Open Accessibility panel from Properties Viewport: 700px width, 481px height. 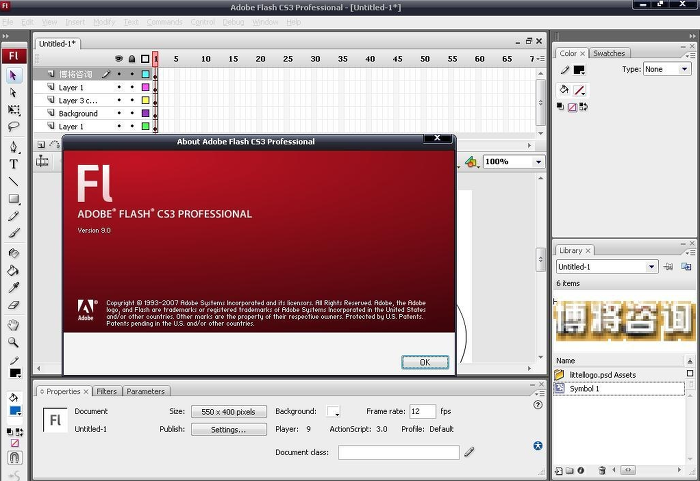click(538, 445)
